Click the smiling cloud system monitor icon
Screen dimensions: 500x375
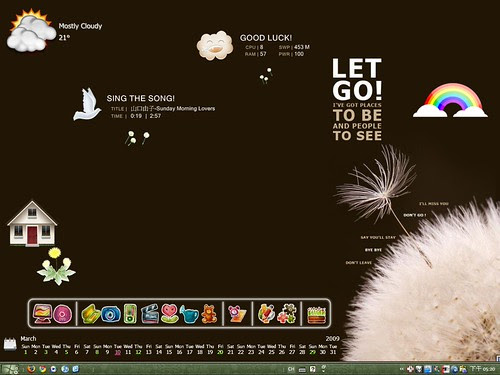pyautogui.click(x=215, y=46)
